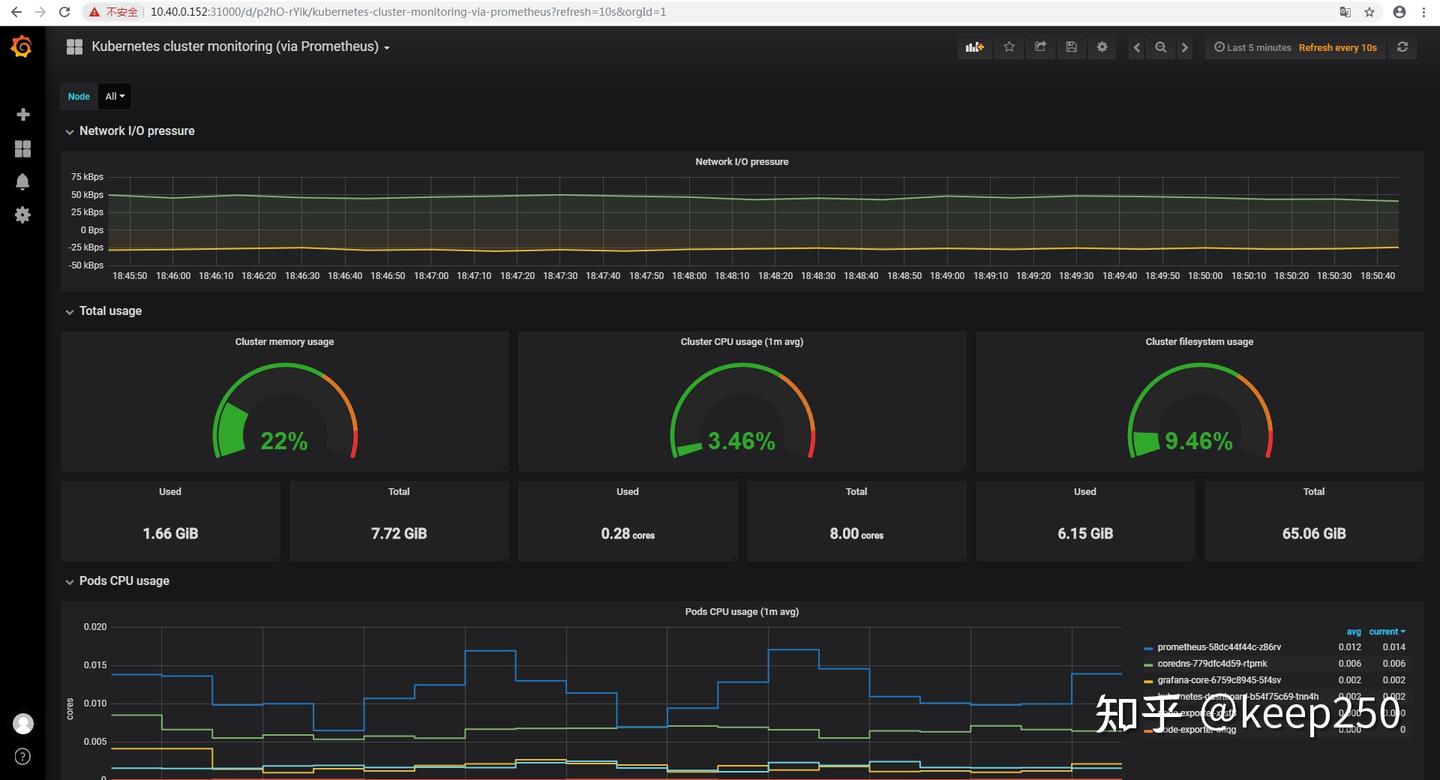1440x780 pixels.
Task: Save the dashboard using the save icon
Action: pyautogui.click(x=1070, y=47)
